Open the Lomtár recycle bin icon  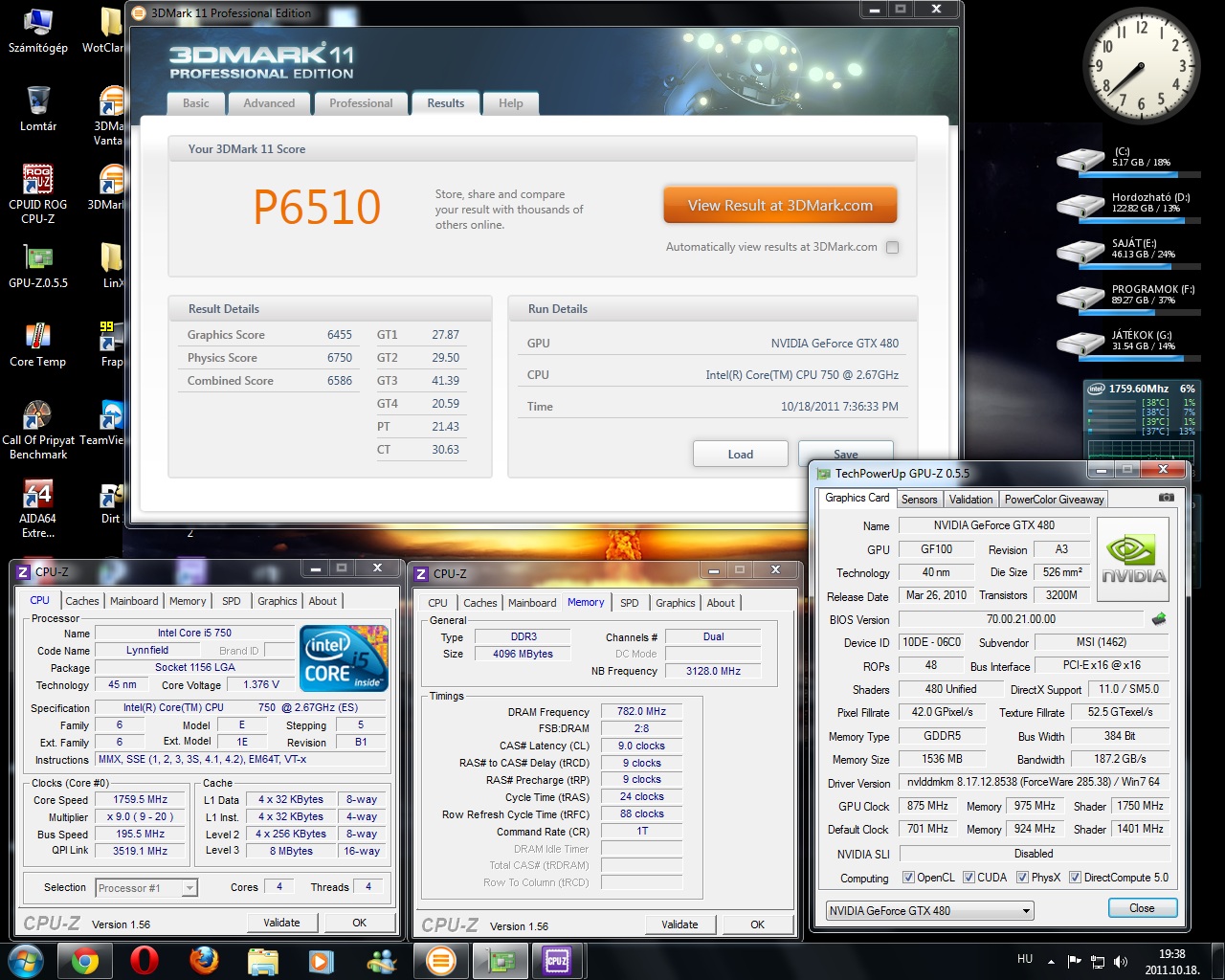coord(38,108)
